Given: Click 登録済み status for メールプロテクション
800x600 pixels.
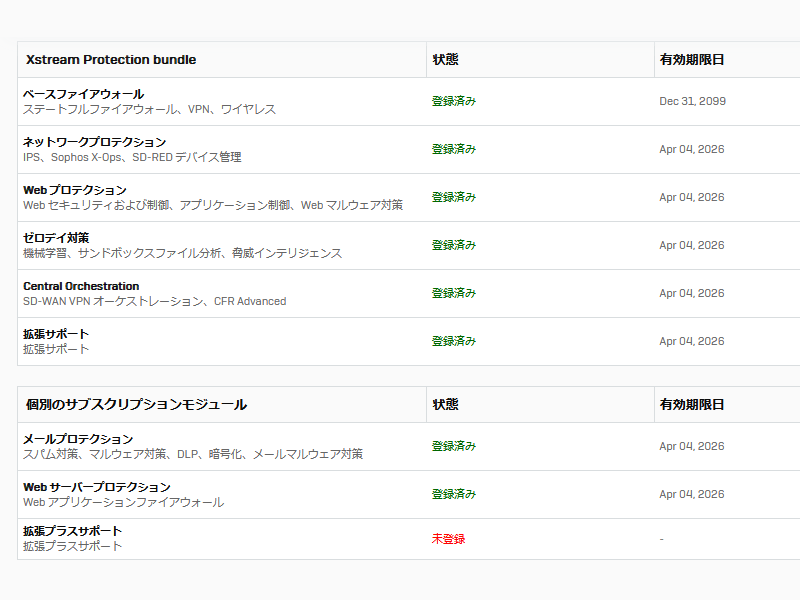Looking at the screenshot, I should (x=454, y=446).
